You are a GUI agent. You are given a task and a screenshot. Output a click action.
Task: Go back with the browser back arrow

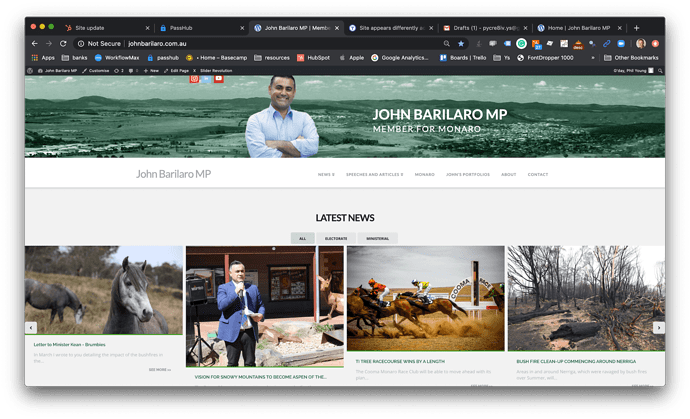click(x=35, y=44)
